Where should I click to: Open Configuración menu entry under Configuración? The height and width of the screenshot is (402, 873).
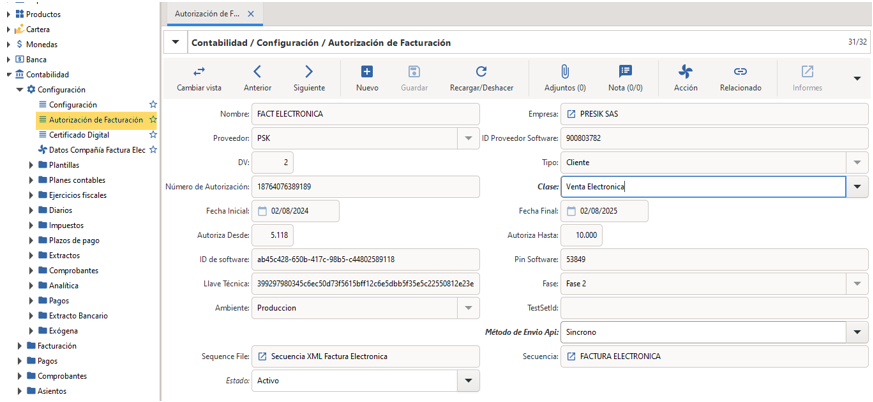tap(73, 104)
